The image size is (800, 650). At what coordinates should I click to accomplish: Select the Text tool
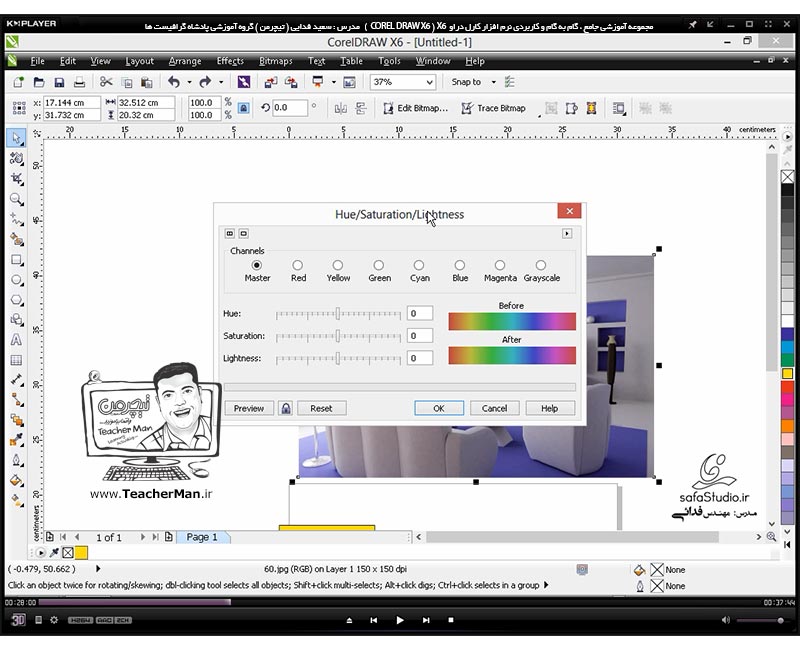pos(16,340)
